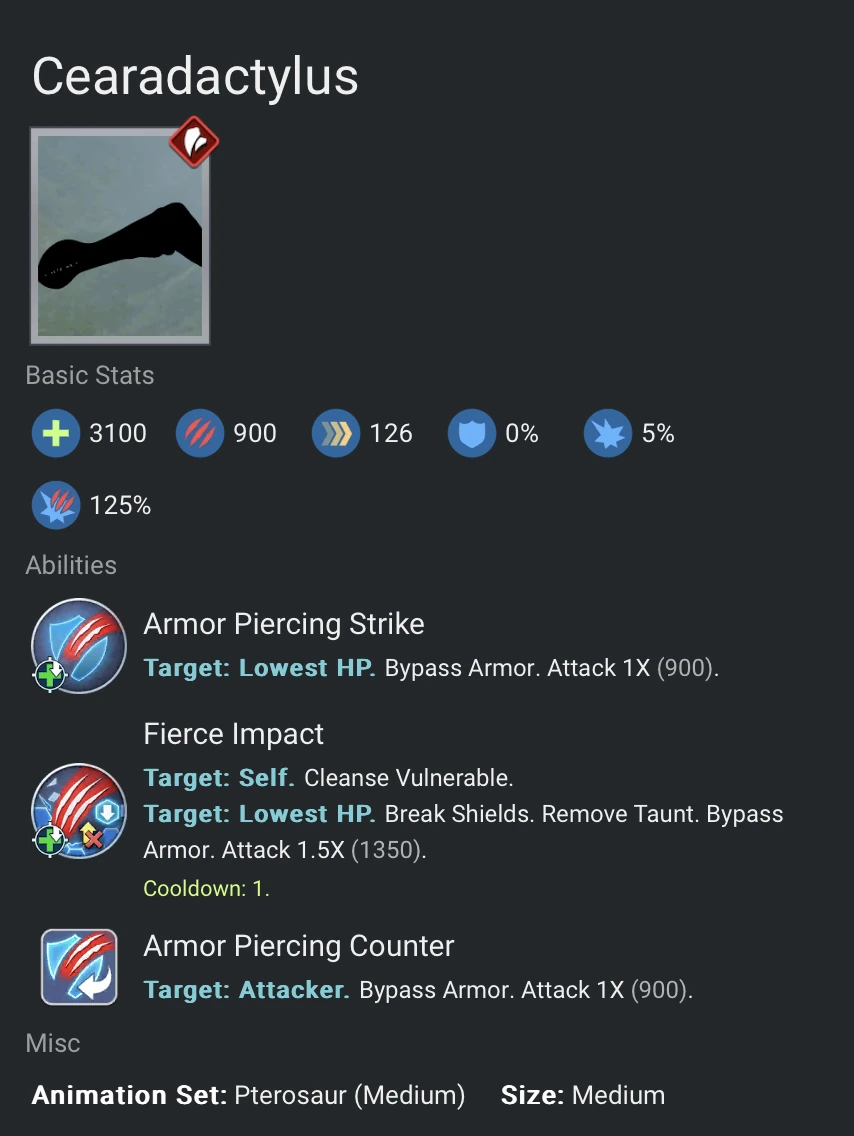Click the Abilities section header
854x1136 pixels.
pyautogui.click(x=71, y=565)
